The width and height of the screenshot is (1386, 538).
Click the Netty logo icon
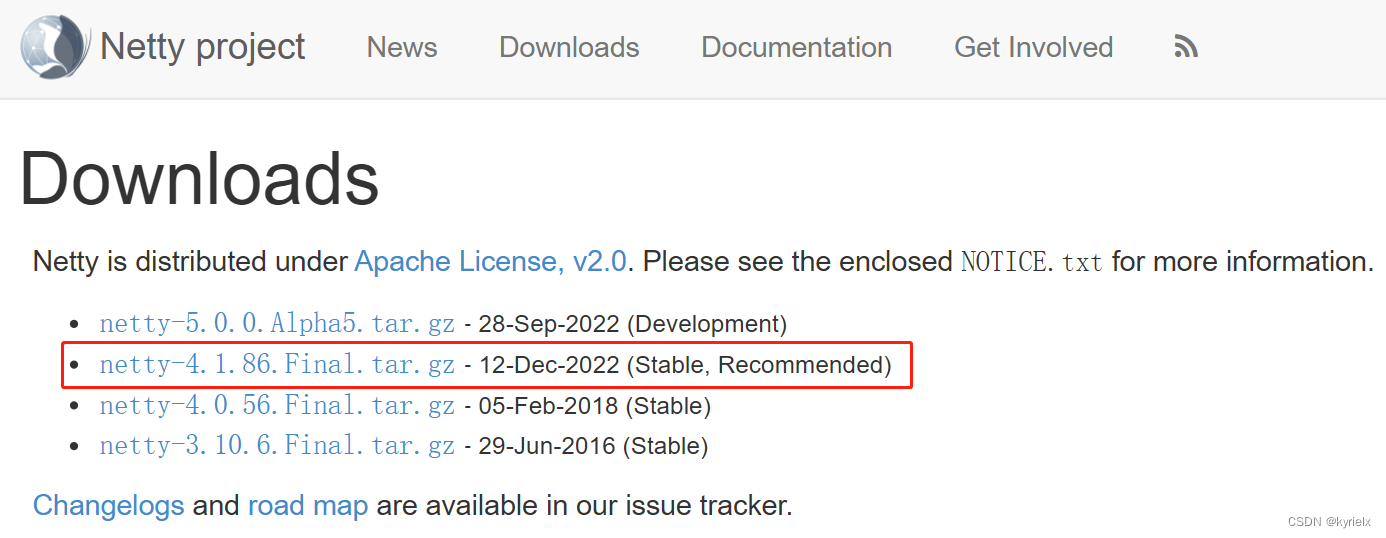pyautogui.click(x=55, y=47)
